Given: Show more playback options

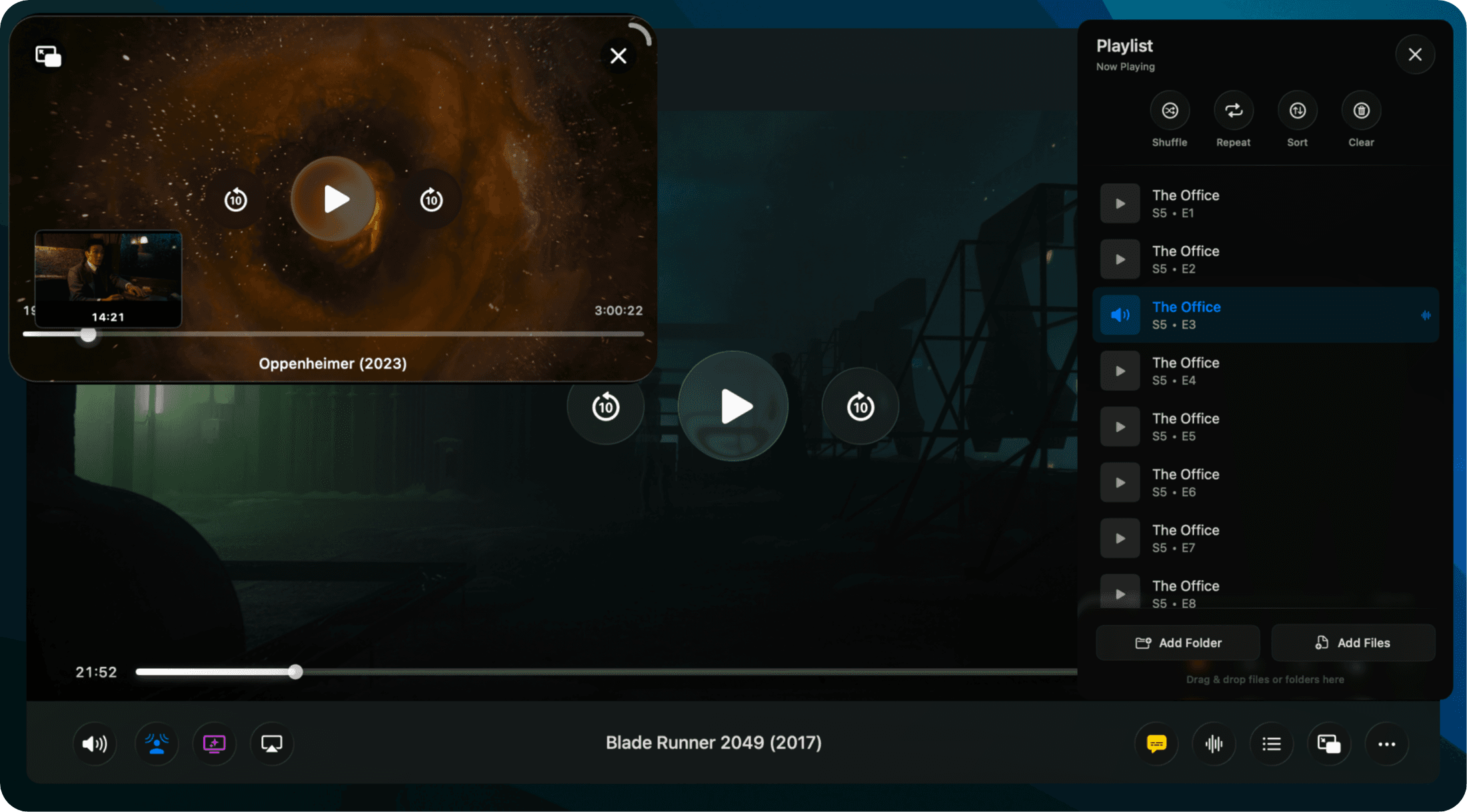Looking at the screenshot, I should click(x=1387, y=743).
